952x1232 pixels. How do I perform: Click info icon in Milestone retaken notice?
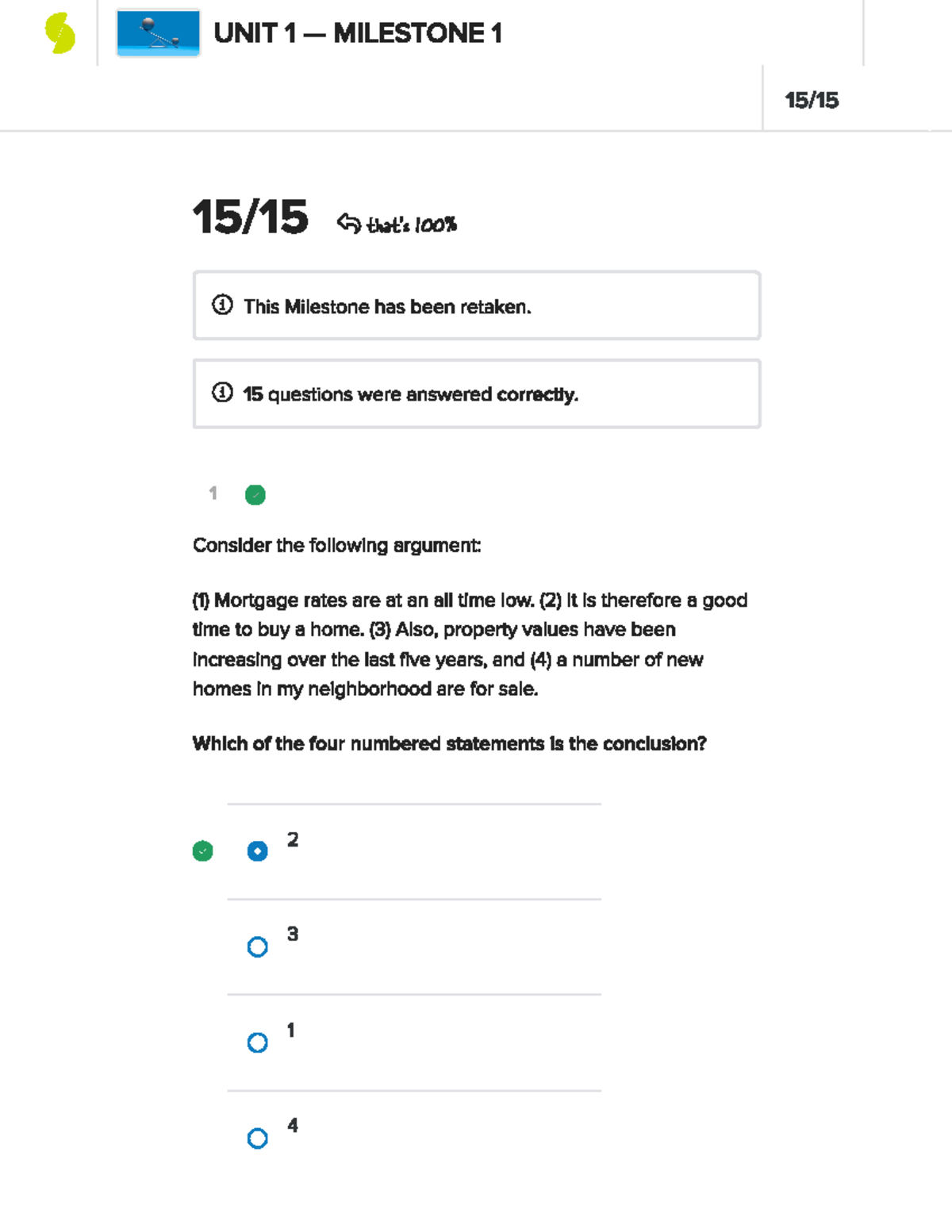pyautogui.click(x=222, y=305)
